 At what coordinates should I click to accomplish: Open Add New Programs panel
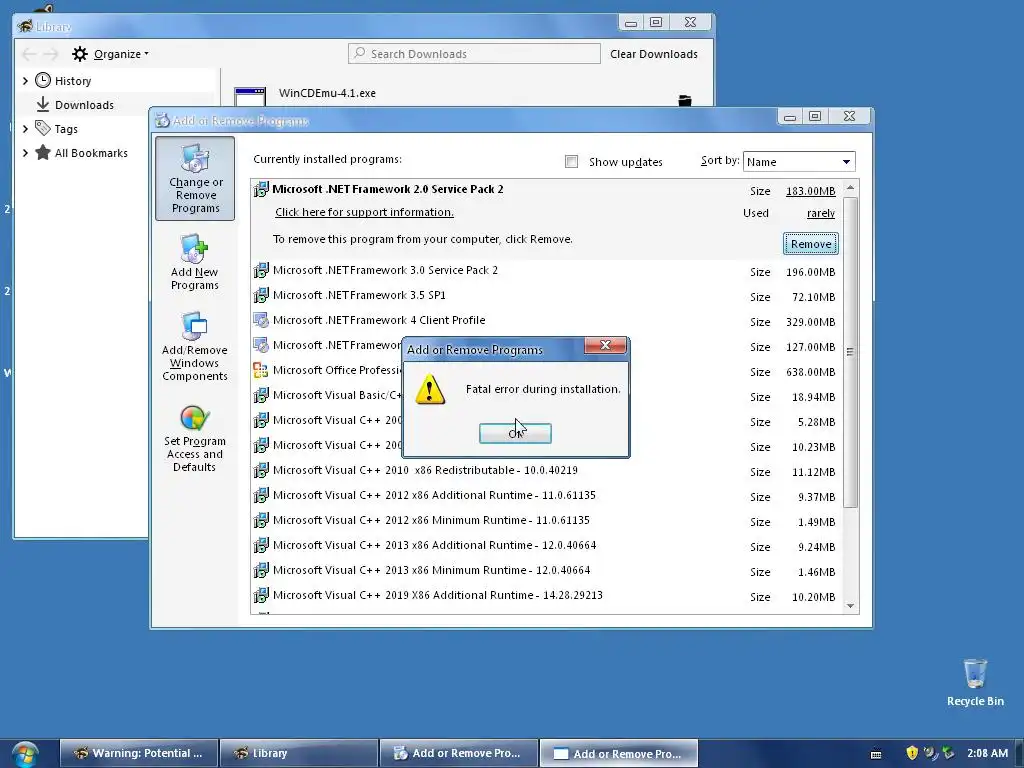[x=195, y=263]
